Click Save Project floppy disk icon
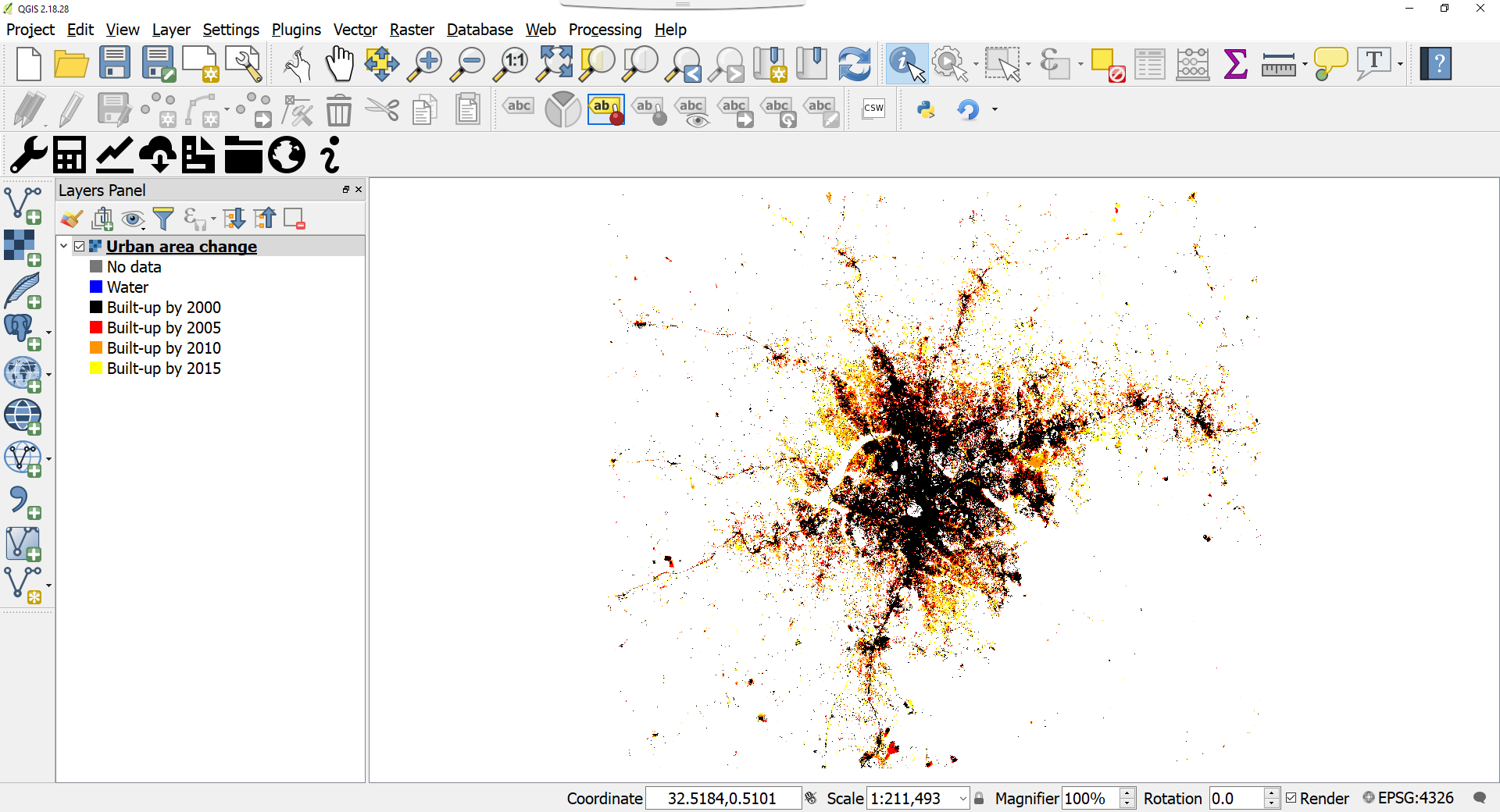The image size is (1500, 812). click(115, 64)
